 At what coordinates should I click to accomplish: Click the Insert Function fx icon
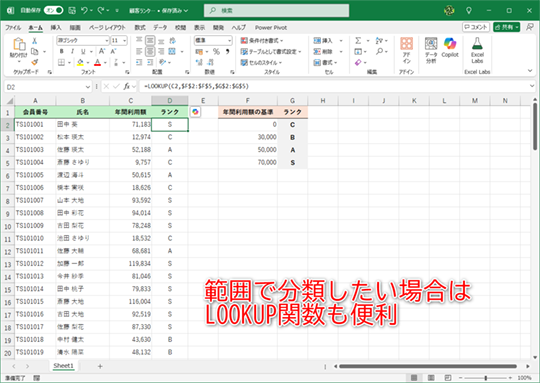tap(127, 86)
